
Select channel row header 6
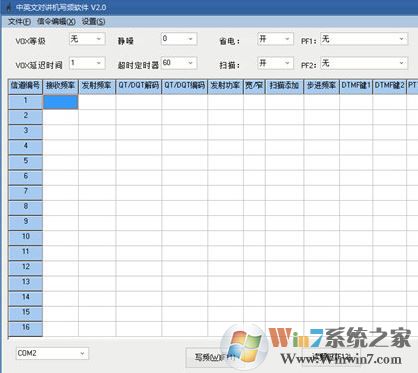click(x=25, y=178)
